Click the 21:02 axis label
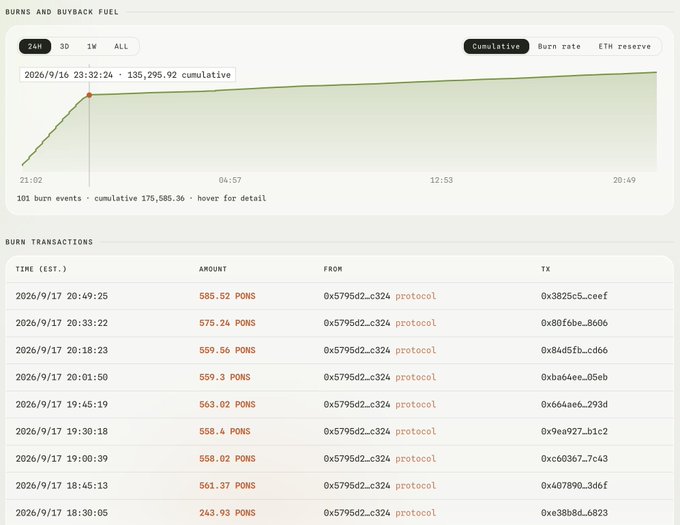The height and width of the screenshot is (525, 680). pos(31,180)
